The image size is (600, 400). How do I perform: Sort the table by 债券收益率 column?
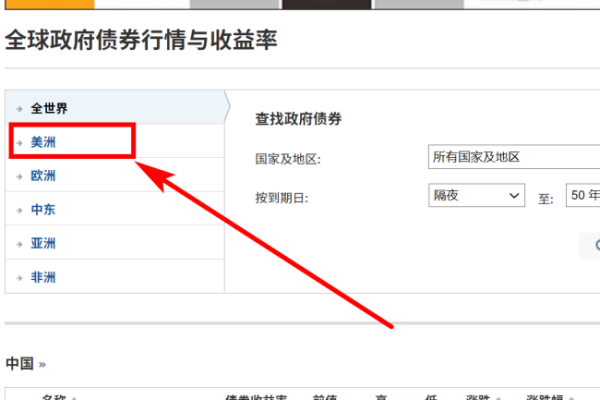257,396
